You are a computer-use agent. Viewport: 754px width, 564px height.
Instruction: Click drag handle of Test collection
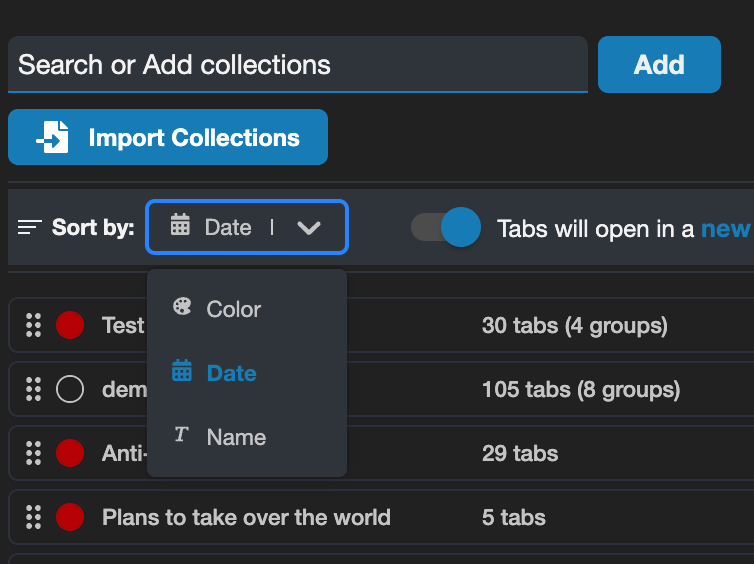pyautogui.click(x=33, y=326)
